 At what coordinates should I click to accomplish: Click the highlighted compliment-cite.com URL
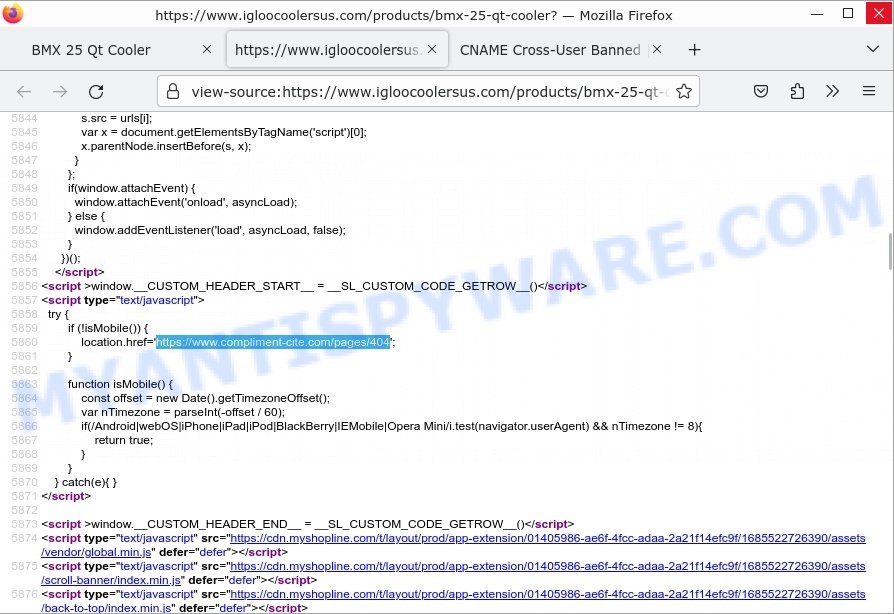[x=273, y=342]
